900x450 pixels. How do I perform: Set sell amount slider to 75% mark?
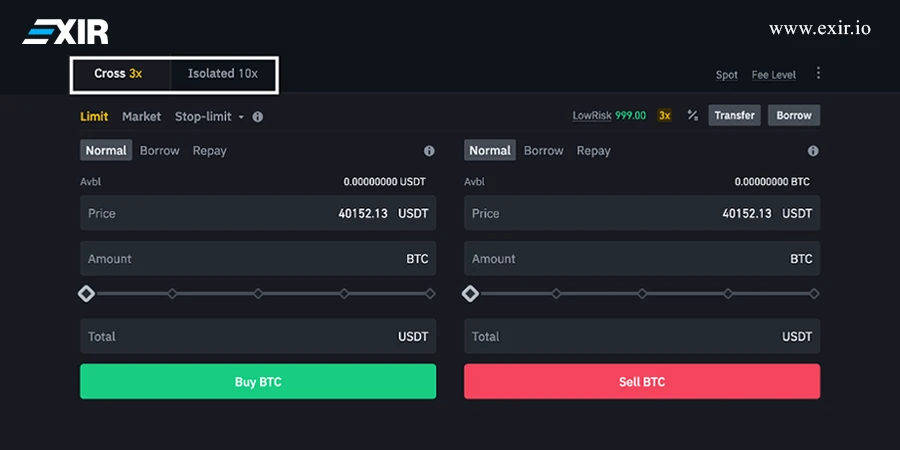[x=728, y=294]
